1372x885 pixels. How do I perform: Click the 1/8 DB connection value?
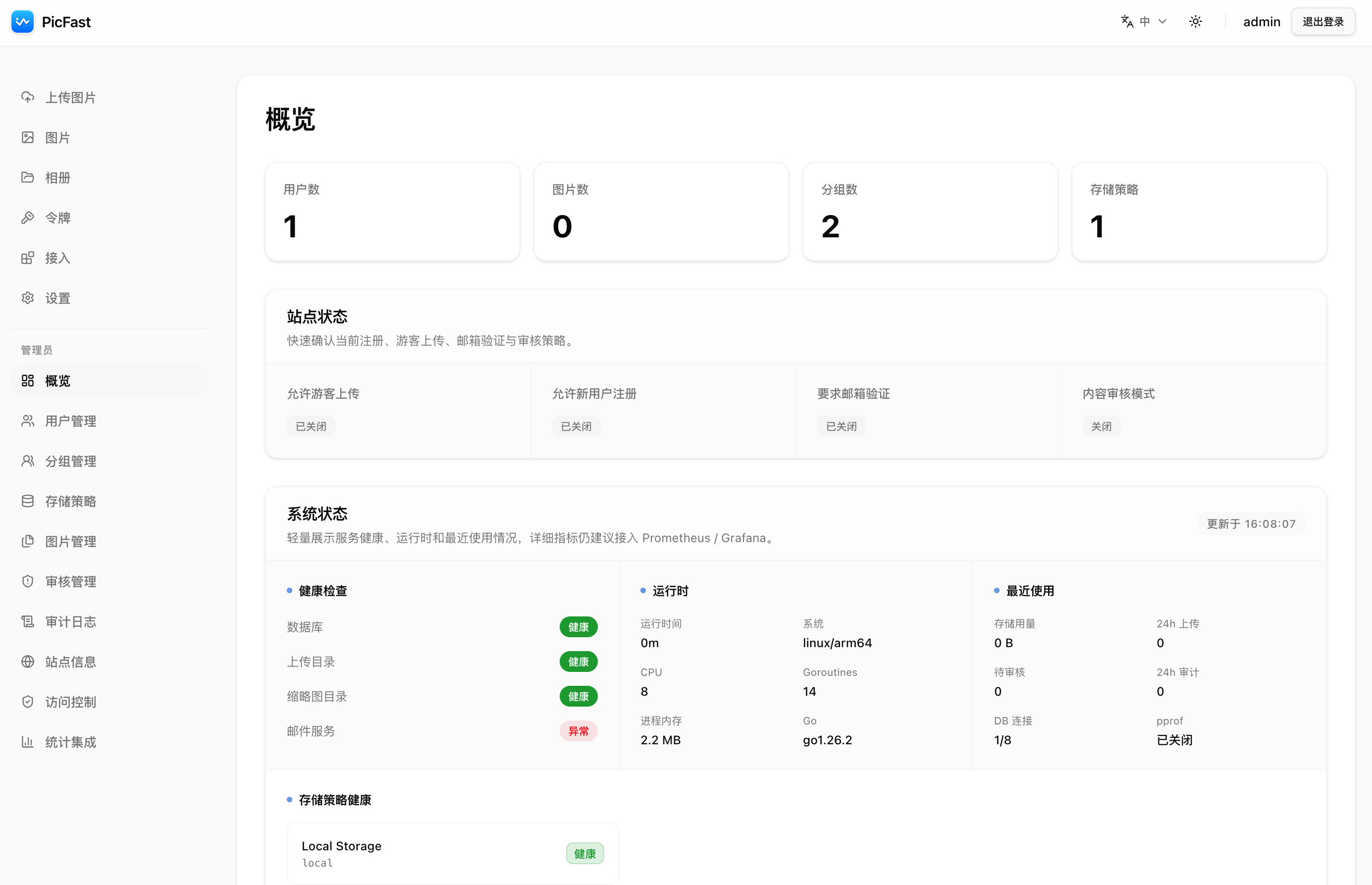[x=1002, y=740]
